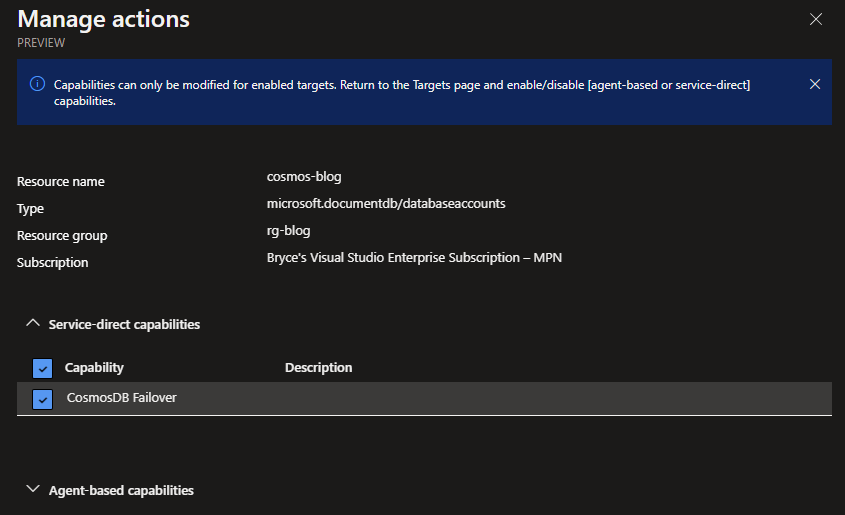Click the Resource group field label
This screenshot has width=845, height=515.
point(62,236)
